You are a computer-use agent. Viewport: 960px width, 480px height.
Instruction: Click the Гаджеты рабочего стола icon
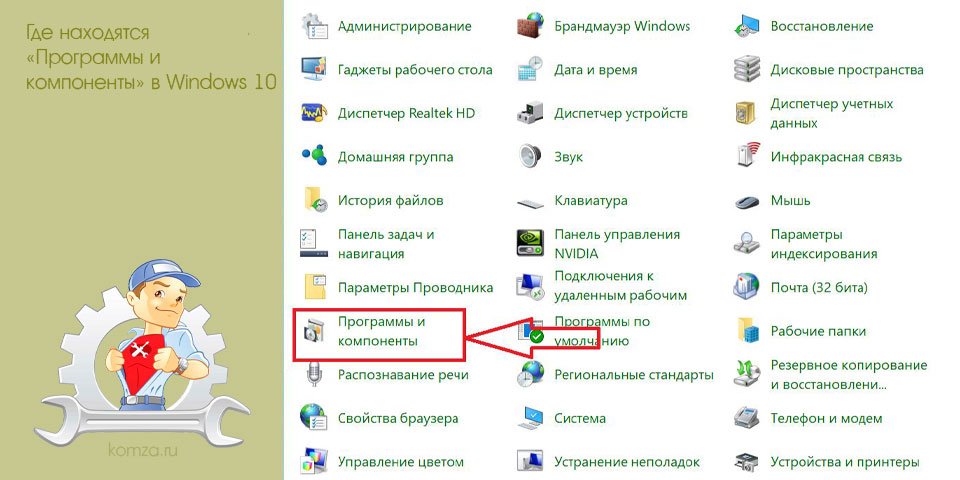315,69
